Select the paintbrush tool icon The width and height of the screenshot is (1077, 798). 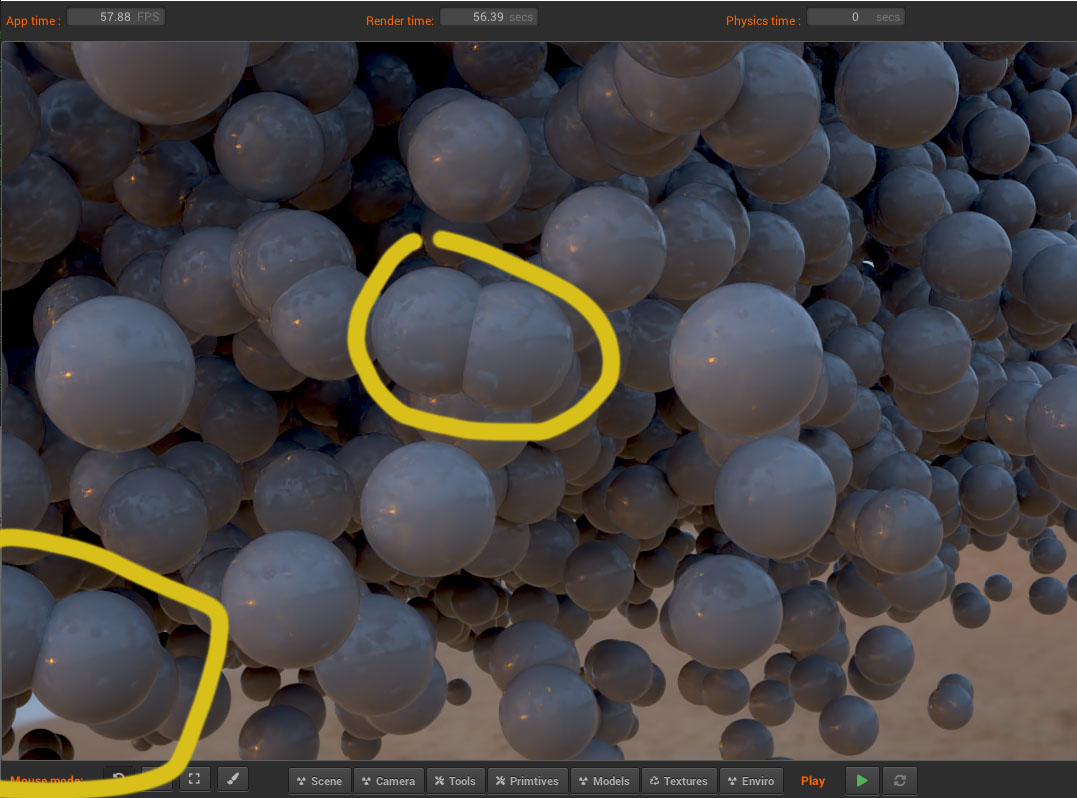(232, 778)
